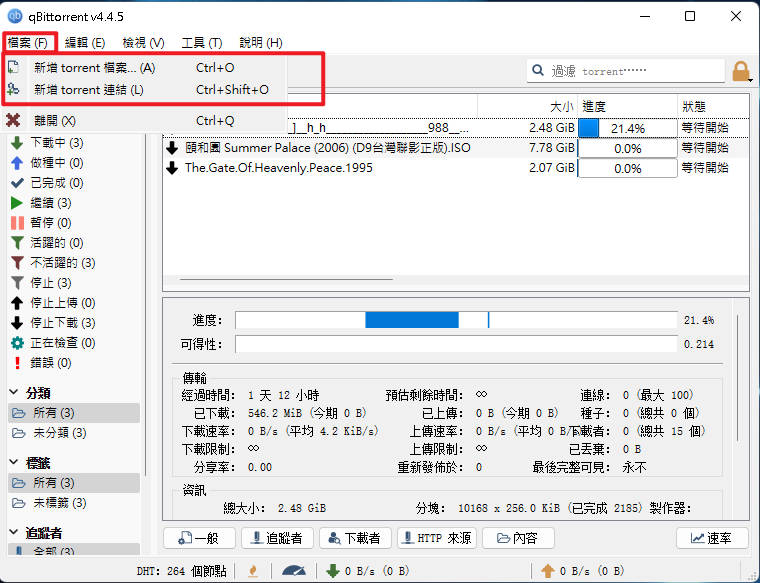Screen dimensions: 760x583
Task: Click the 21.4% progress bar in torrent list
Action: pyautogui.click(x=628, y=128)
